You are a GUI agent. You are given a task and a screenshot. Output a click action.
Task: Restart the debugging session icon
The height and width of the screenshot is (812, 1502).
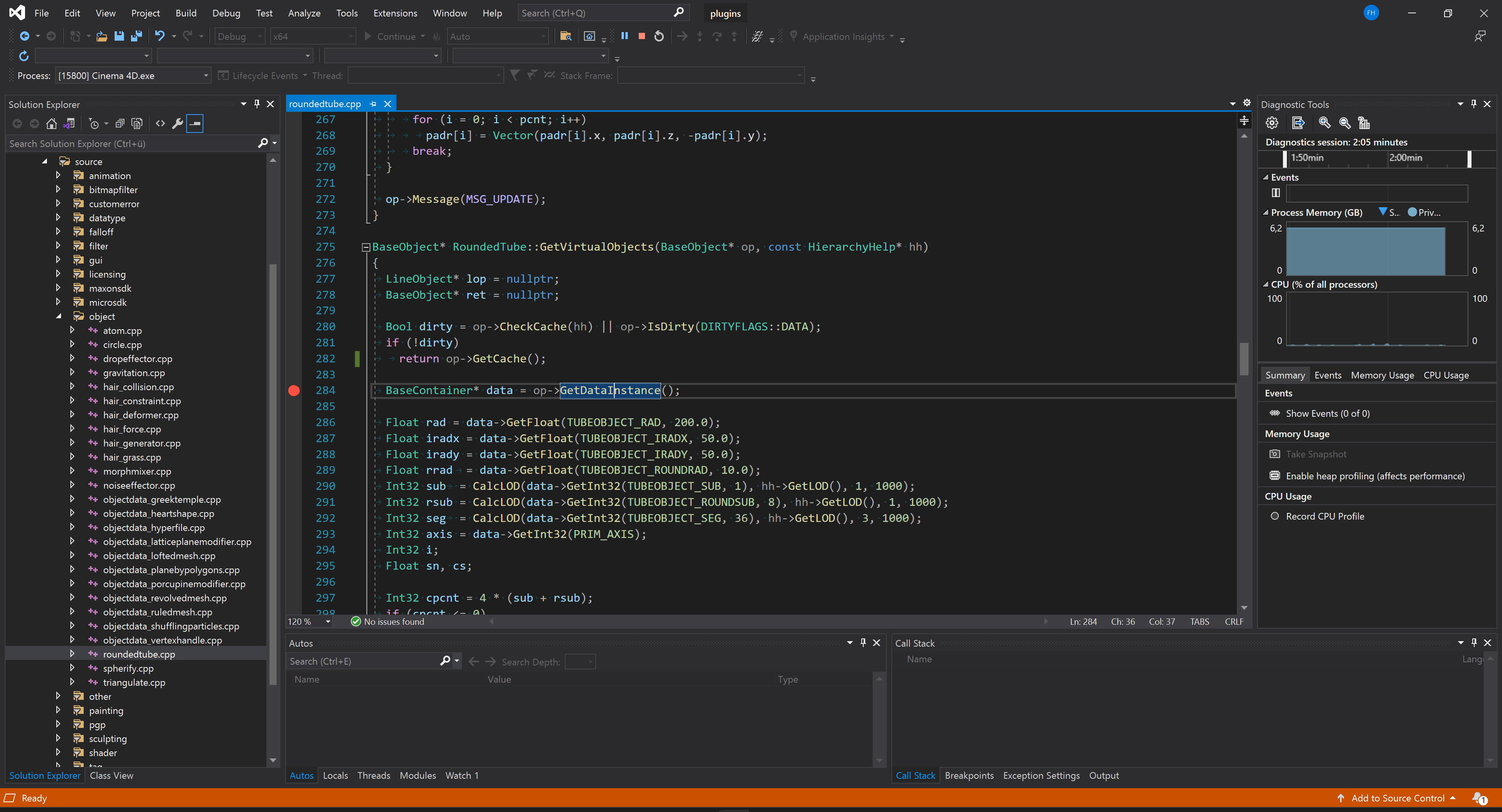659,36
